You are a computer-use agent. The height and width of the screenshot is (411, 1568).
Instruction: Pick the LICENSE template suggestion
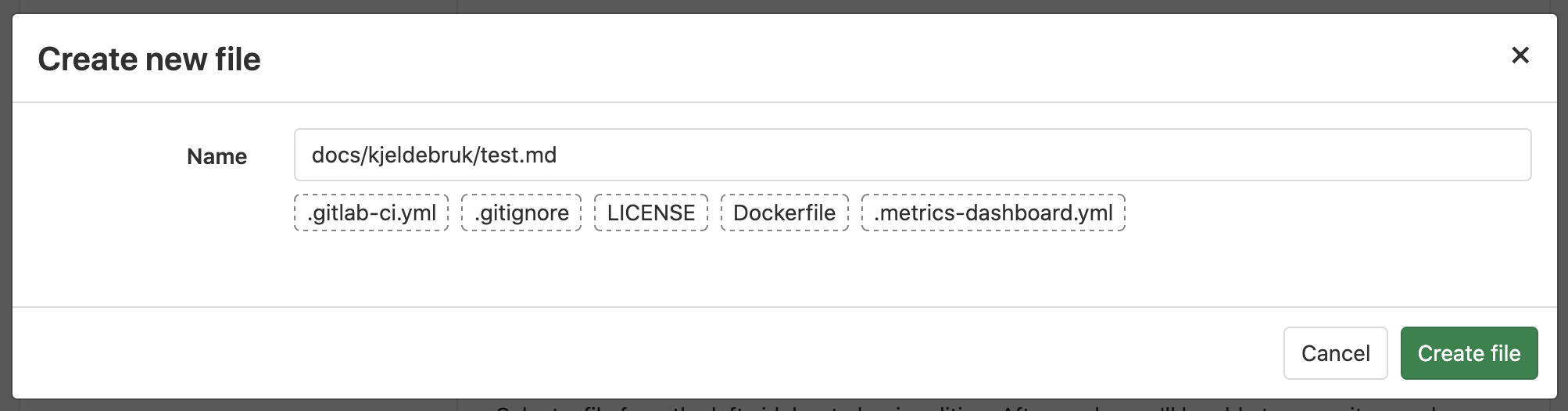[x=651, y=213]
